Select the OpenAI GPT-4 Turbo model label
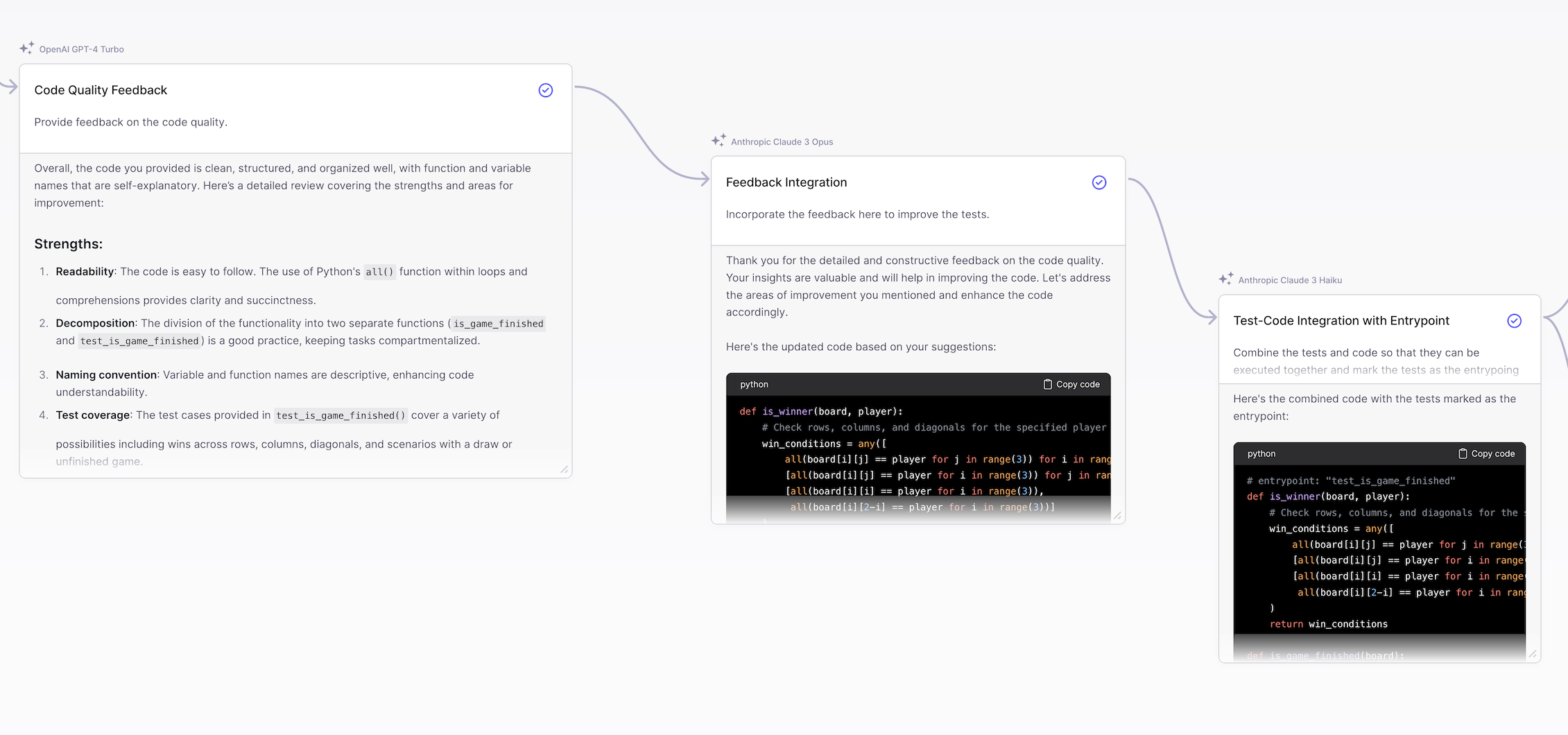 pos(82,49)
